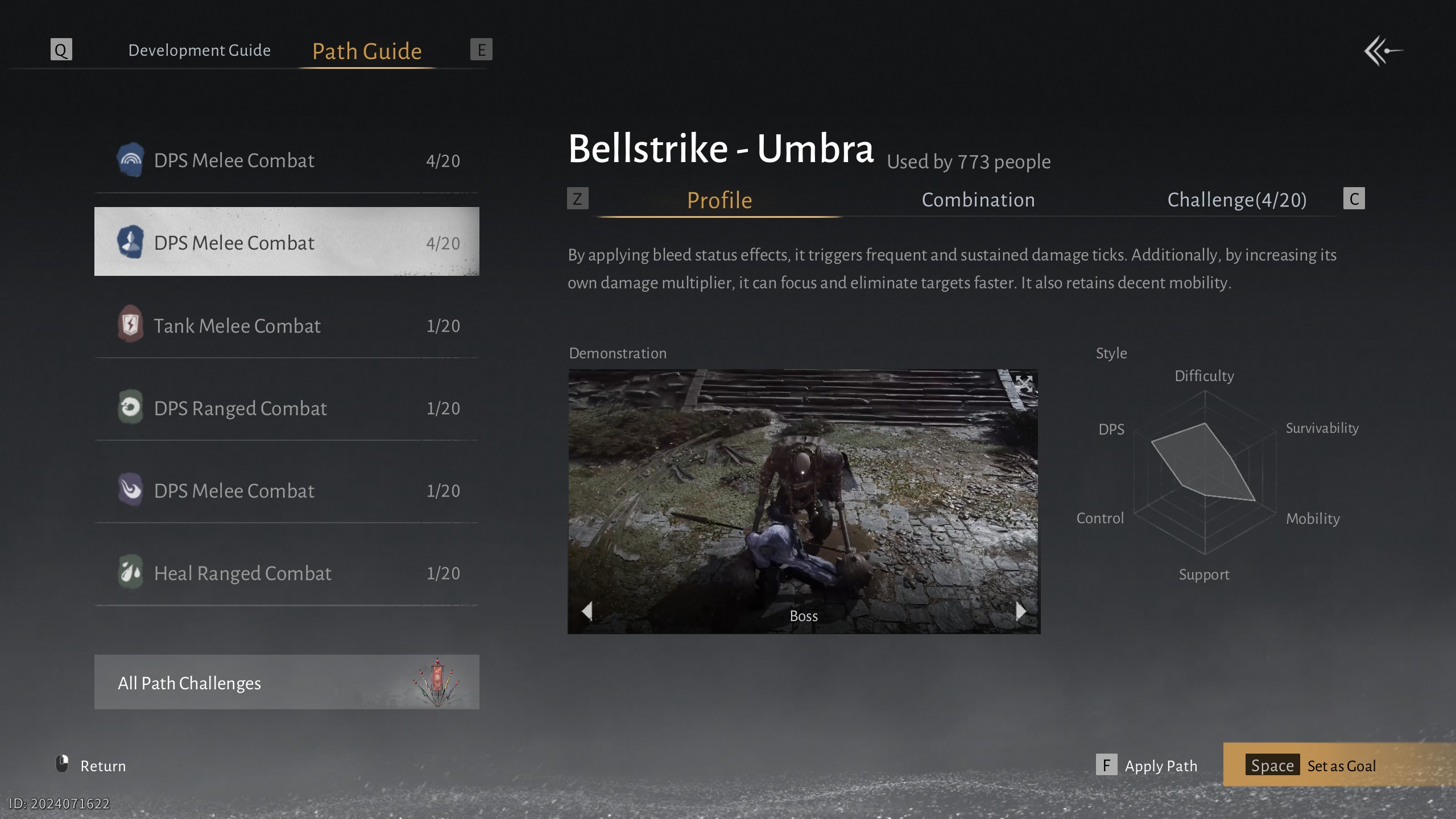The image size is (1456, 819).
Task: Select the Tank Melee Combat shield icon
Action: pos(130,325)
